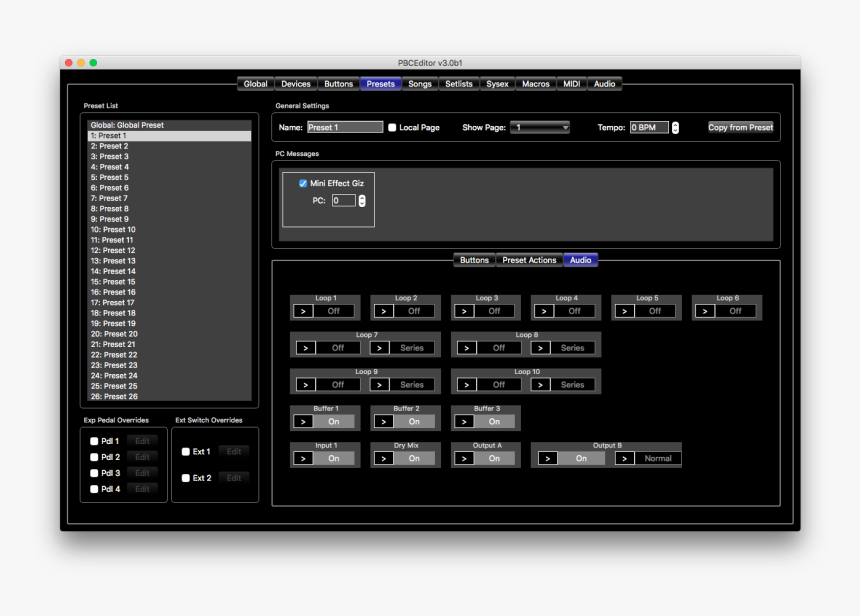860x616 pixels.
Task: Click the Buffer 1 arrow button
Action: coord(303,422)
